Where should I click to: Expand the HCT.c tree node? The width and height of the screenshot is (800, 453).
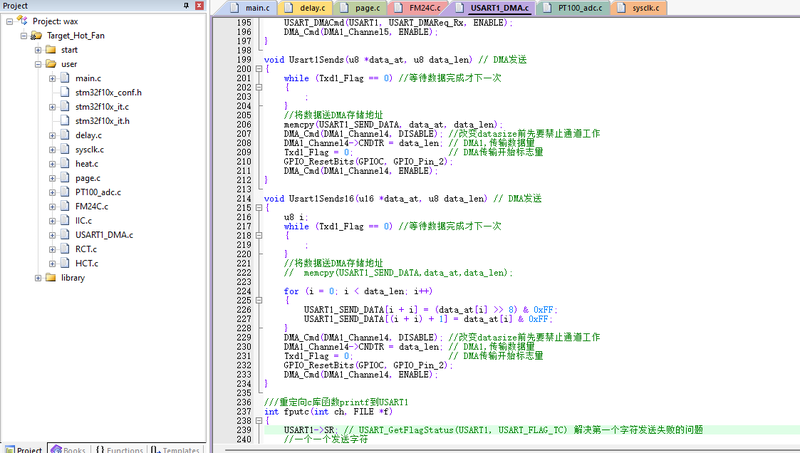52,264
